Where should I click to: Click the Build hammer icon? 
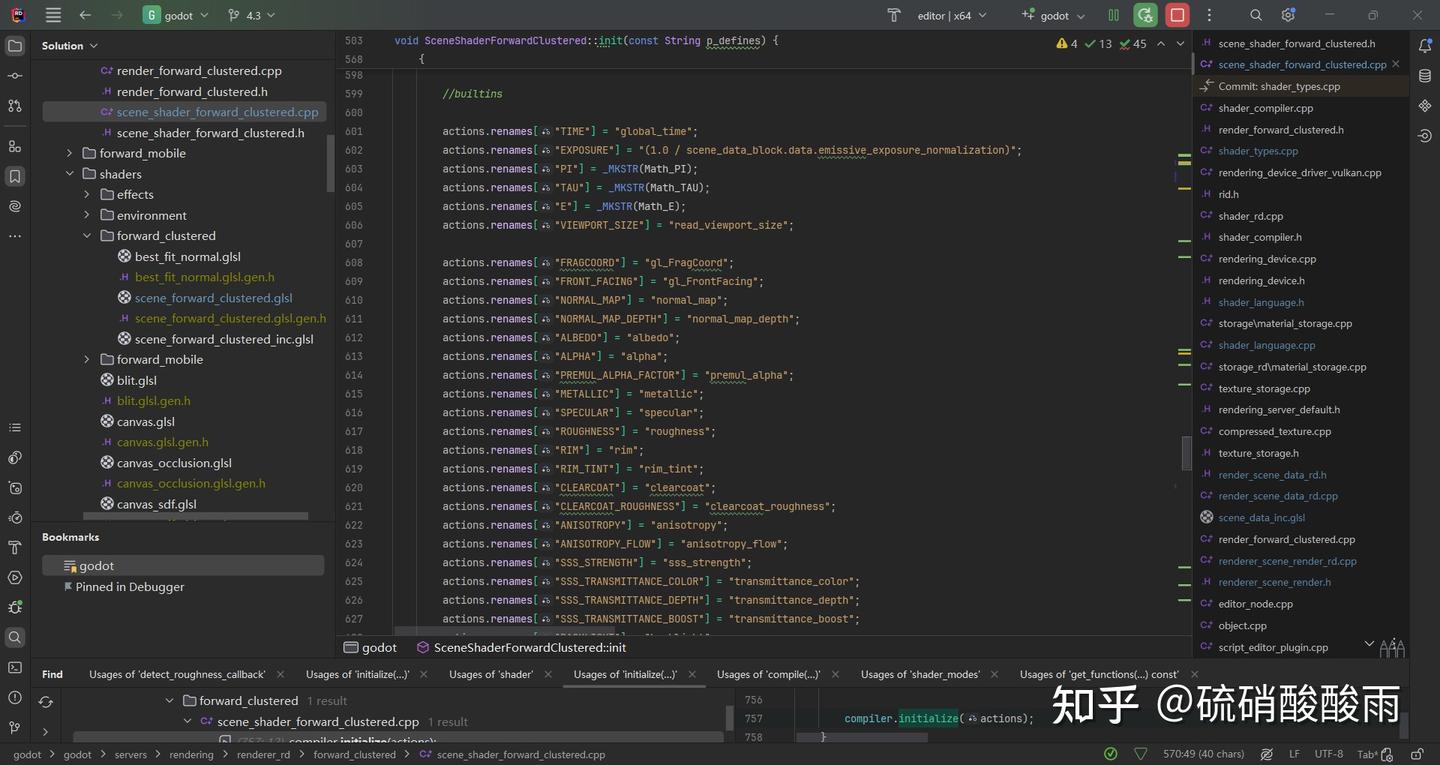click(894, 15)
